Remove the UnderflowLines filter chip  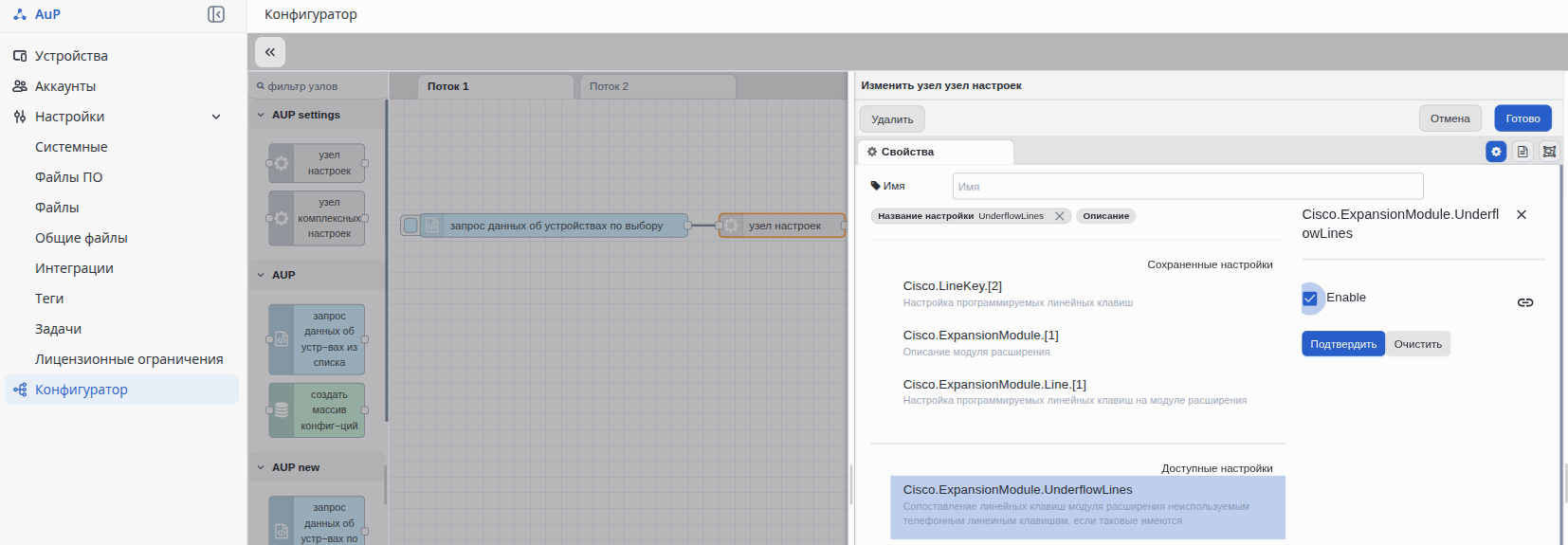[1060, 216]
